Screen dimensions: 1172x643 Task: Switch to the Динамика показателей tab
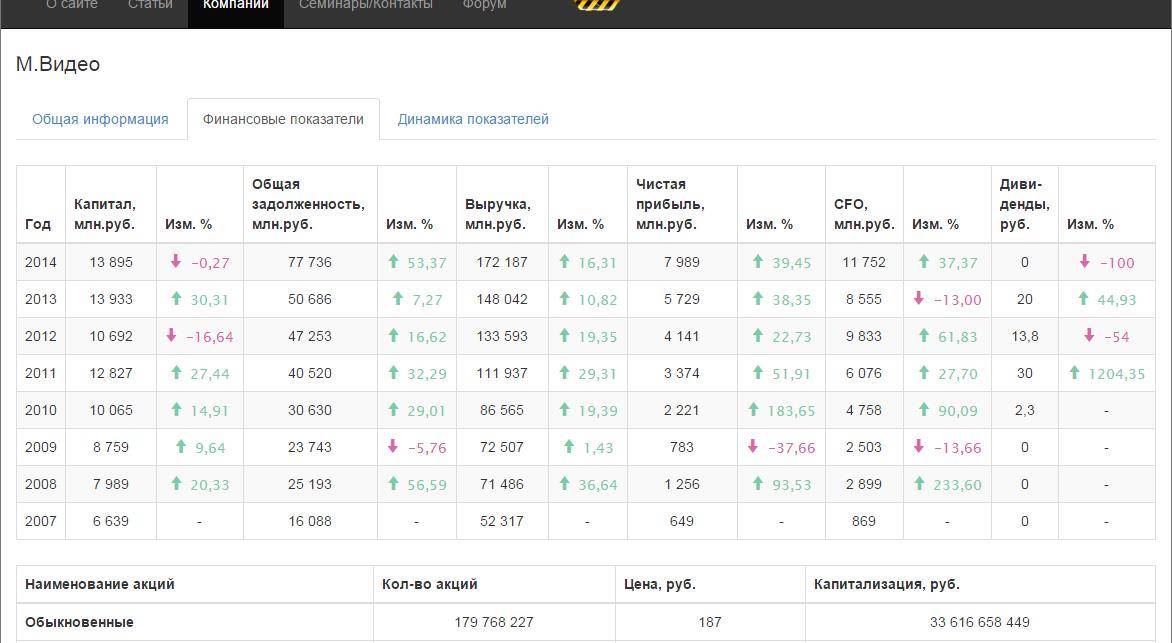pyautogui.click(x=473, y=119)
